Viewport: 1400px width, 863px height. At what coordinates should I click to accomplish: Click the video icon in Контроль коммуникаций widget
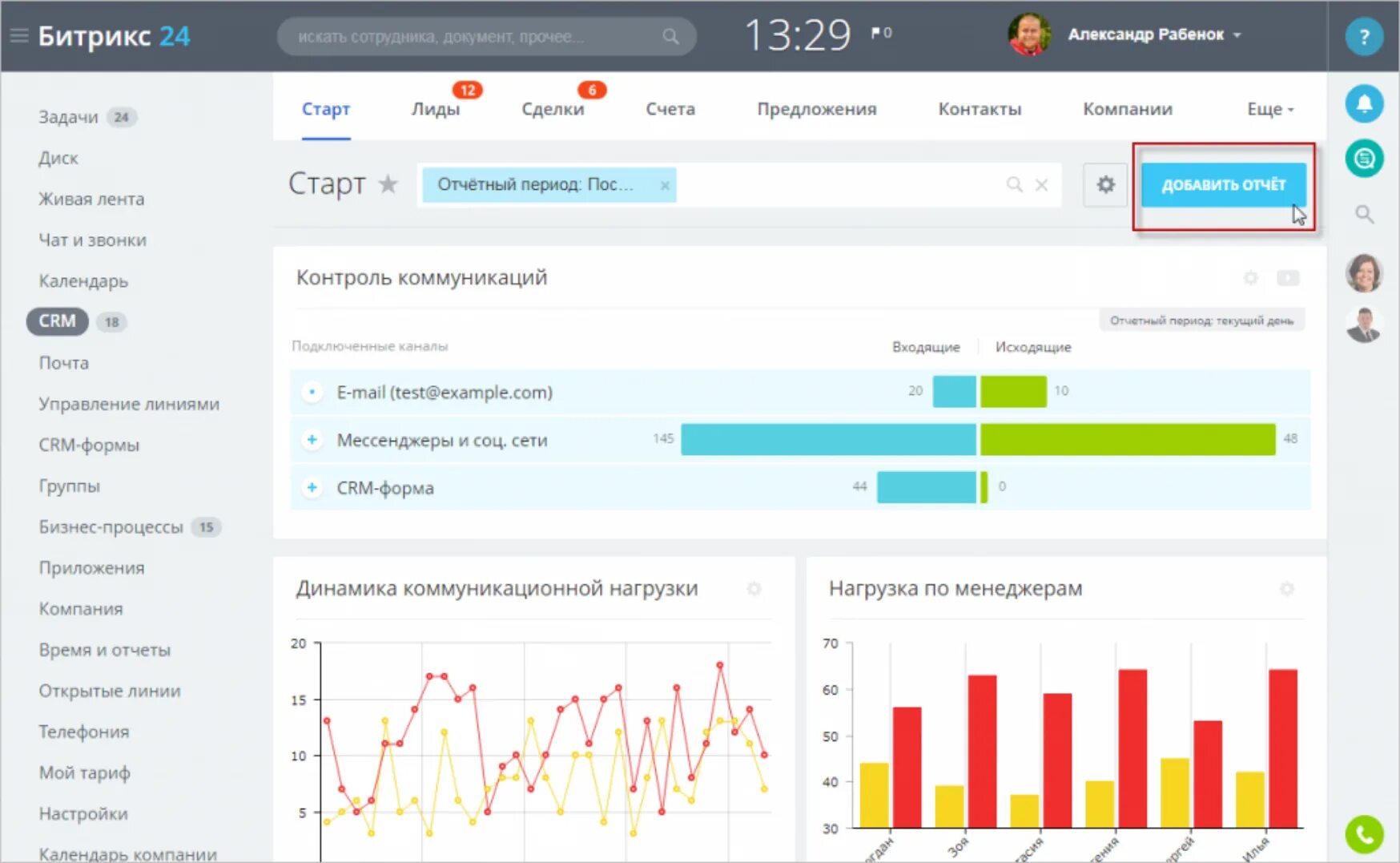click(1288, 278)
